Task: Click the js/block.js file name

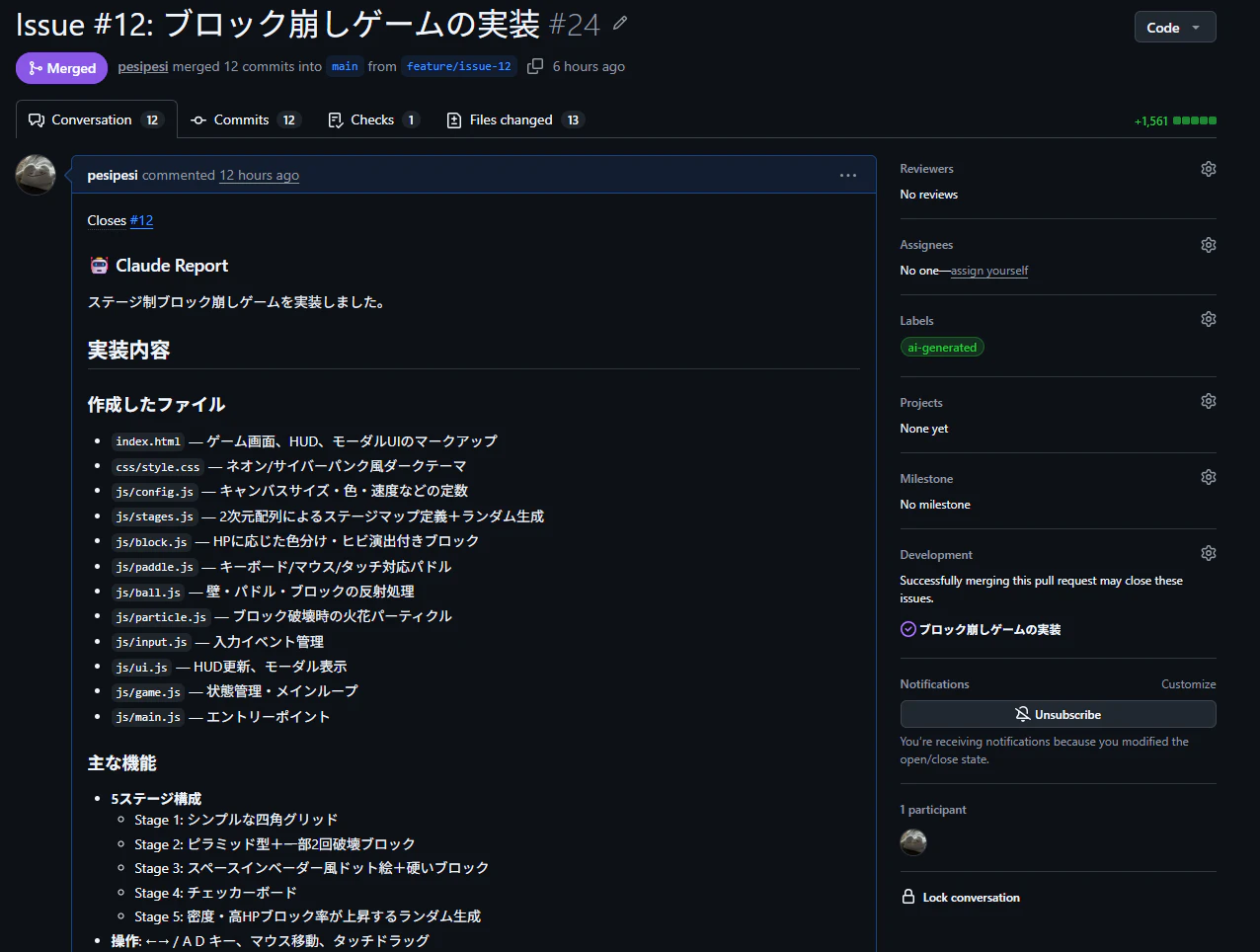Action: click(x=151, y=541)
